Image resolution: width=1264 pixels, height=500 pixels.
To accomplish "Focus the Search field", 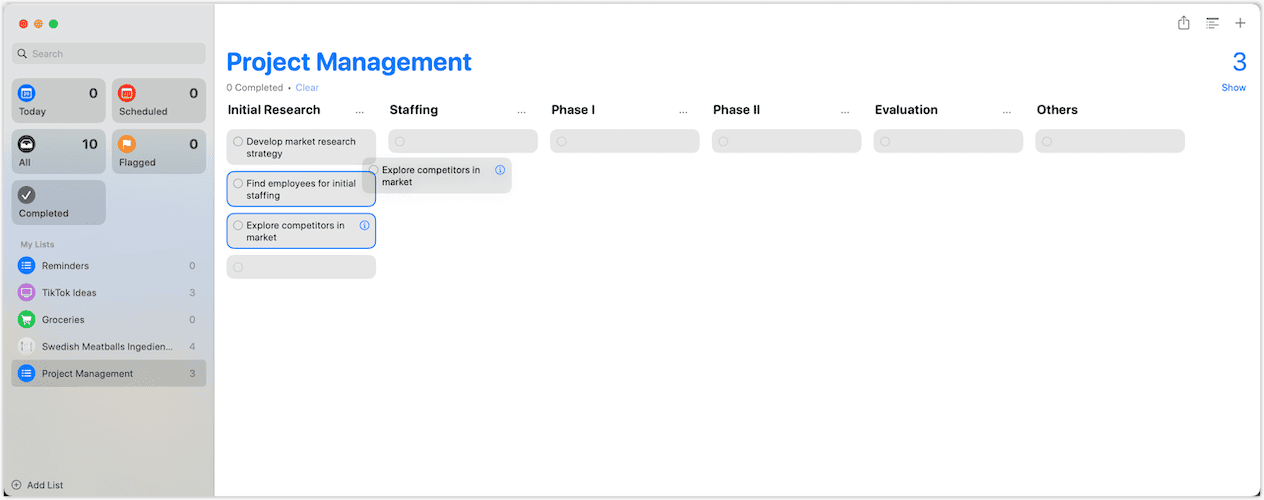I will (109, 54).
